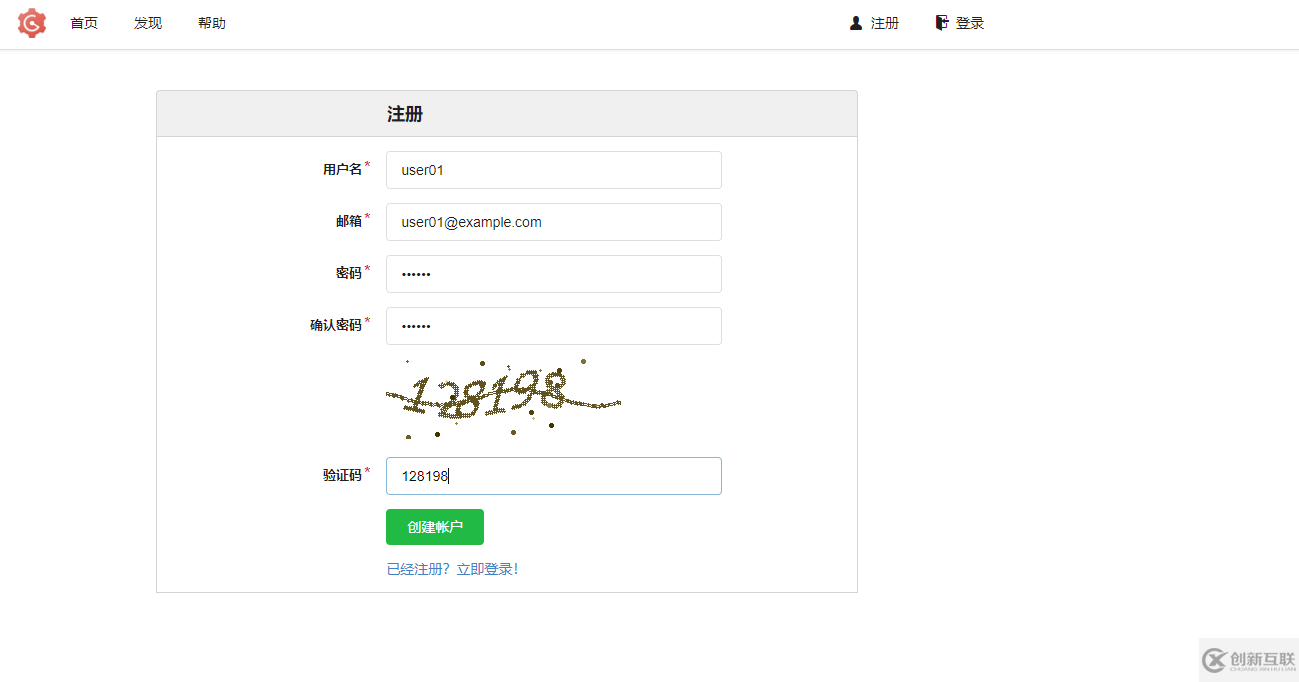Click the sign-in icon beside 登录
Image resolution: width=1299 pixels, height=682 pixels.
(x=940, y=22)
